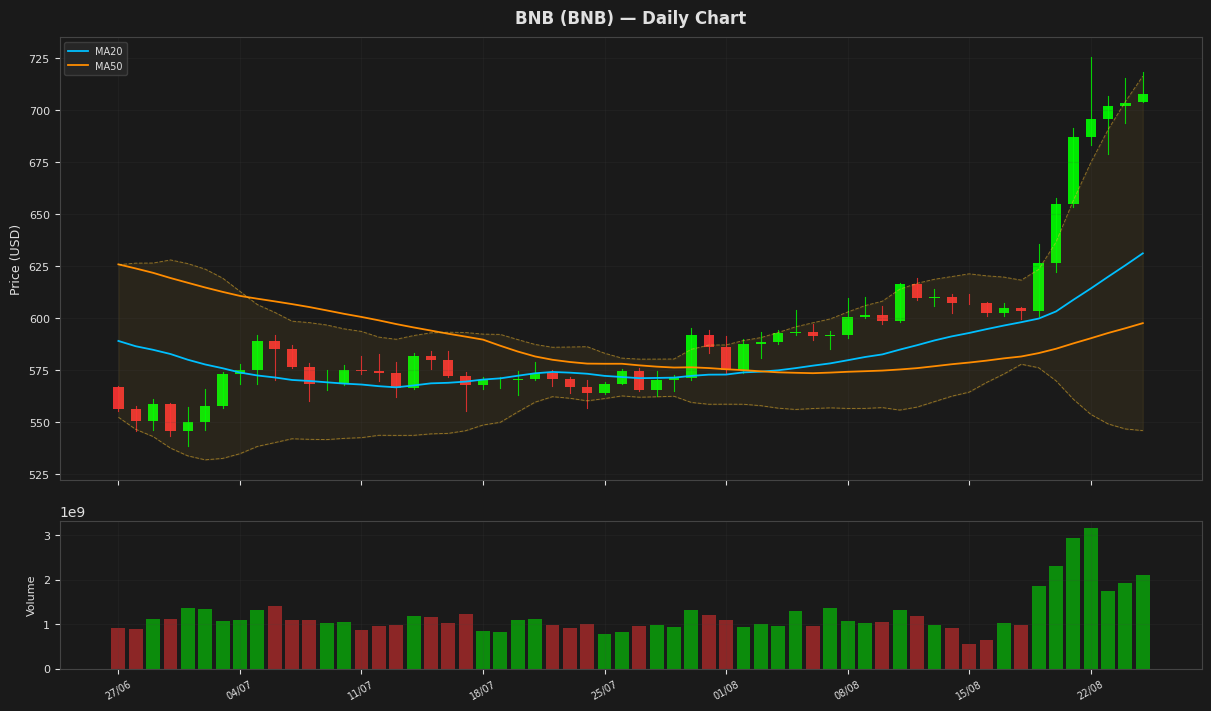
Task: Click the 600 price tick label
Action: pos(38,319)
